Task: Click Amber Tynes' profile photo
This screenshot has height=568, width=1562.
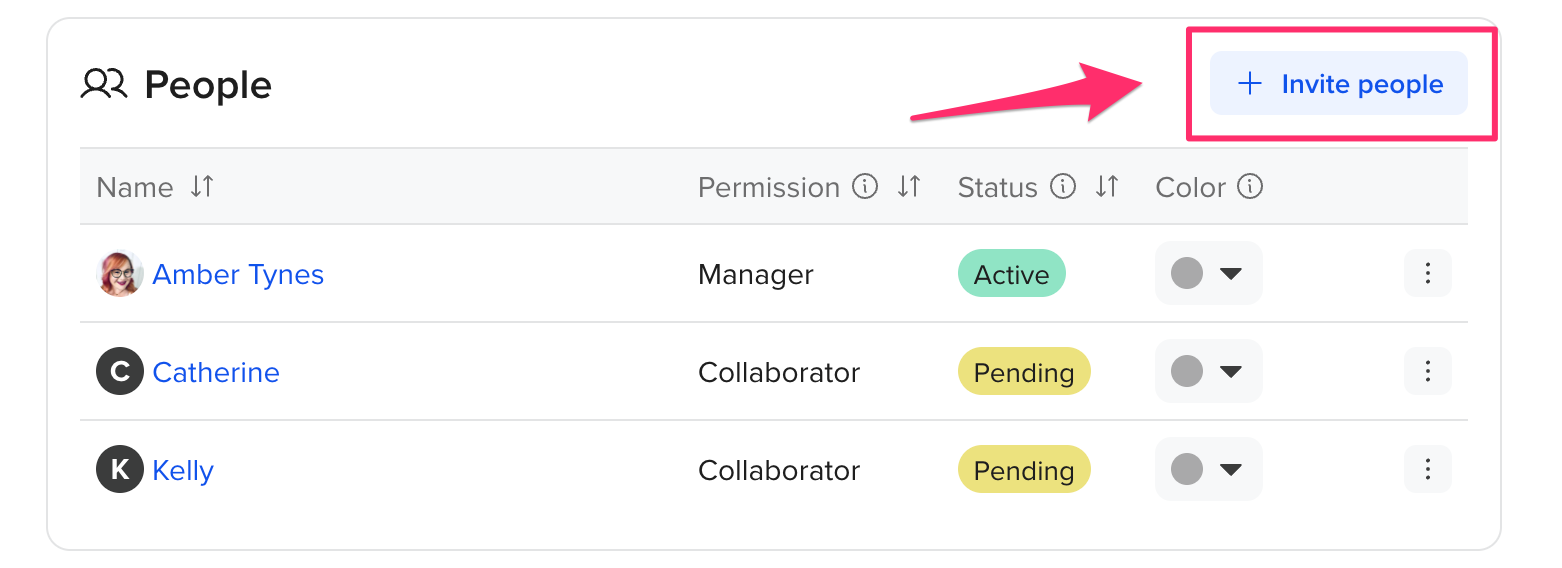Action: click(120, 274)
